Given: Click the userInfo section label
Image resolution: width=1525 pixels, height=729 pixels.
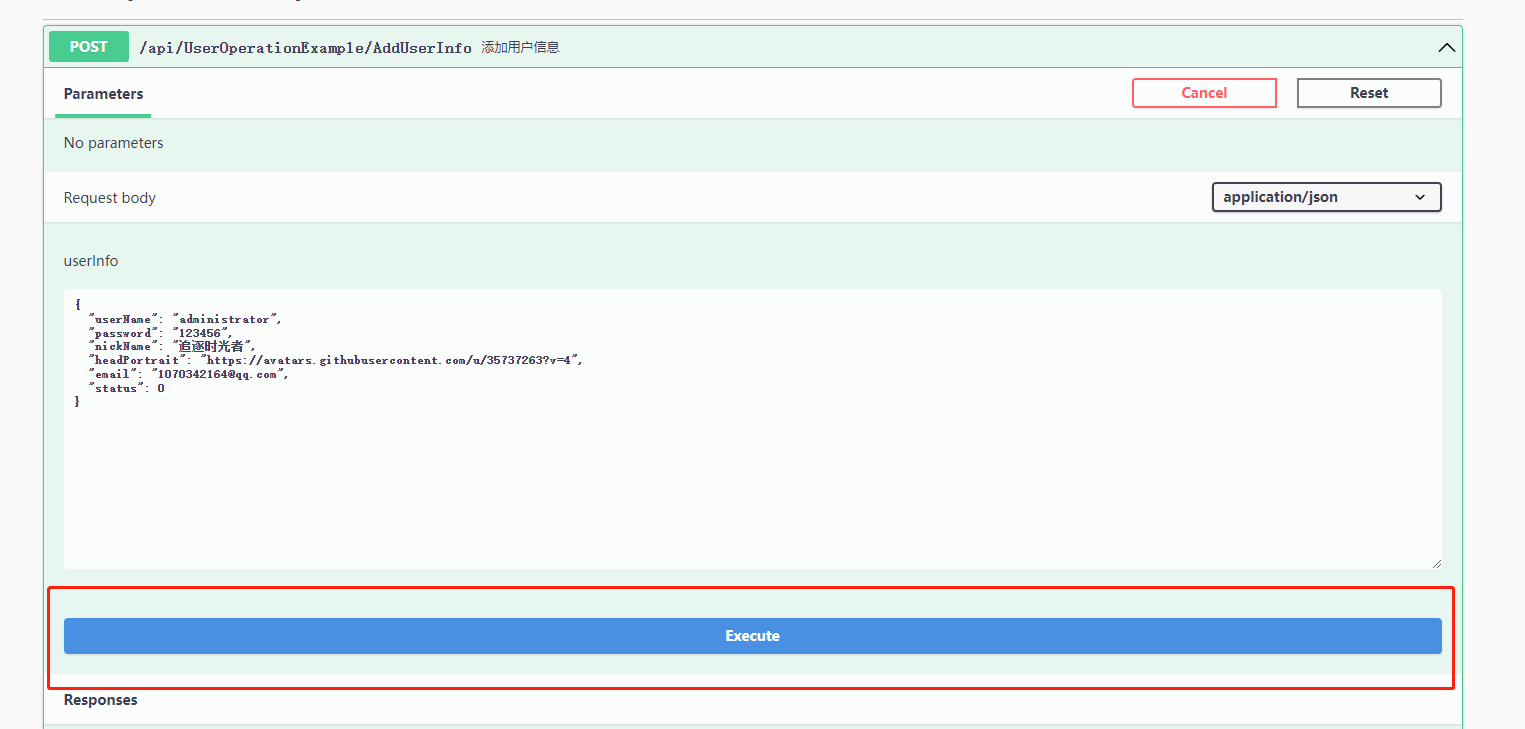Looking at the screenshot, I should (90, 260).
